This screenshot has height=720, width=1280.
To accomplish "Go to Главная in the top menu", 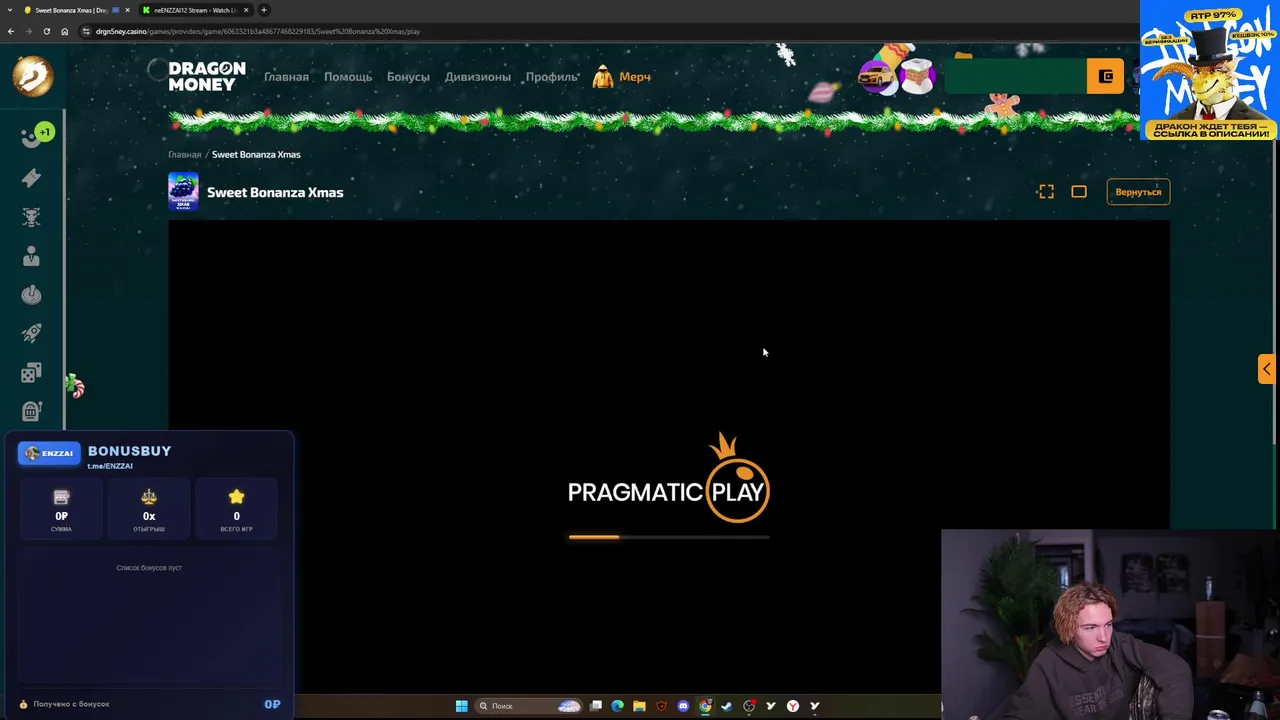I will click(x=286, y=77).
